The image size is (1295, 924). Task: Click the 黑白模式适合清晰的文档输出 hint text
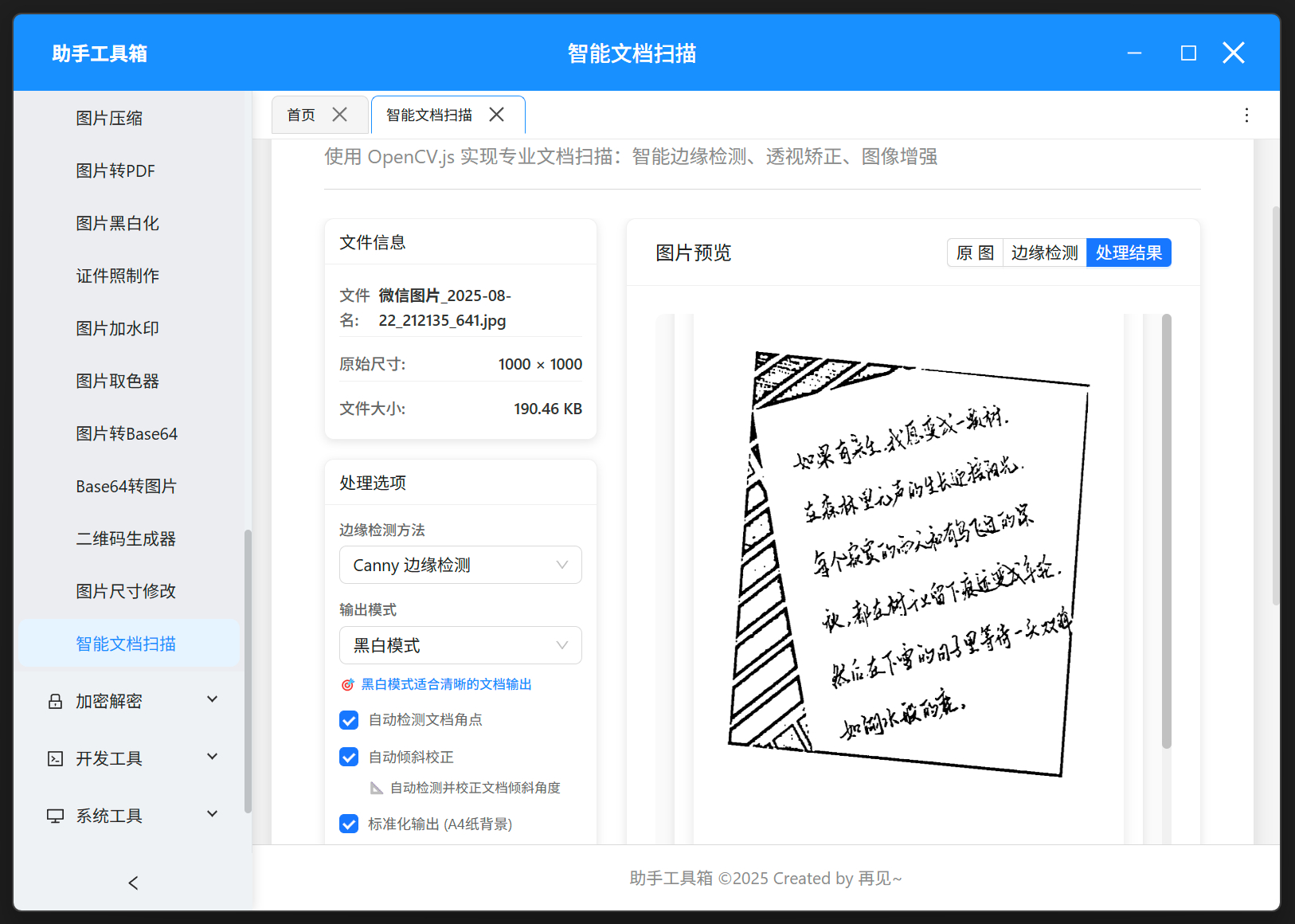(x=446, y=684)
